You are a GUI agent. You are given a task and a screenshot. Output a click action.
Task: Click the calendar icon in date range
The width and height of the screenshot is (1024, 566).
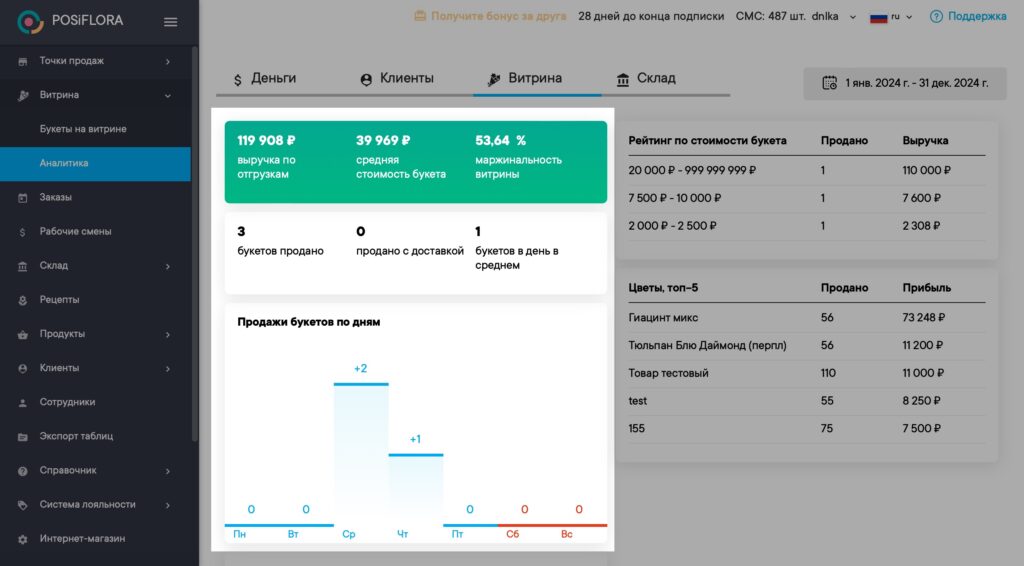pyautogui.click(x=829, y=83)
